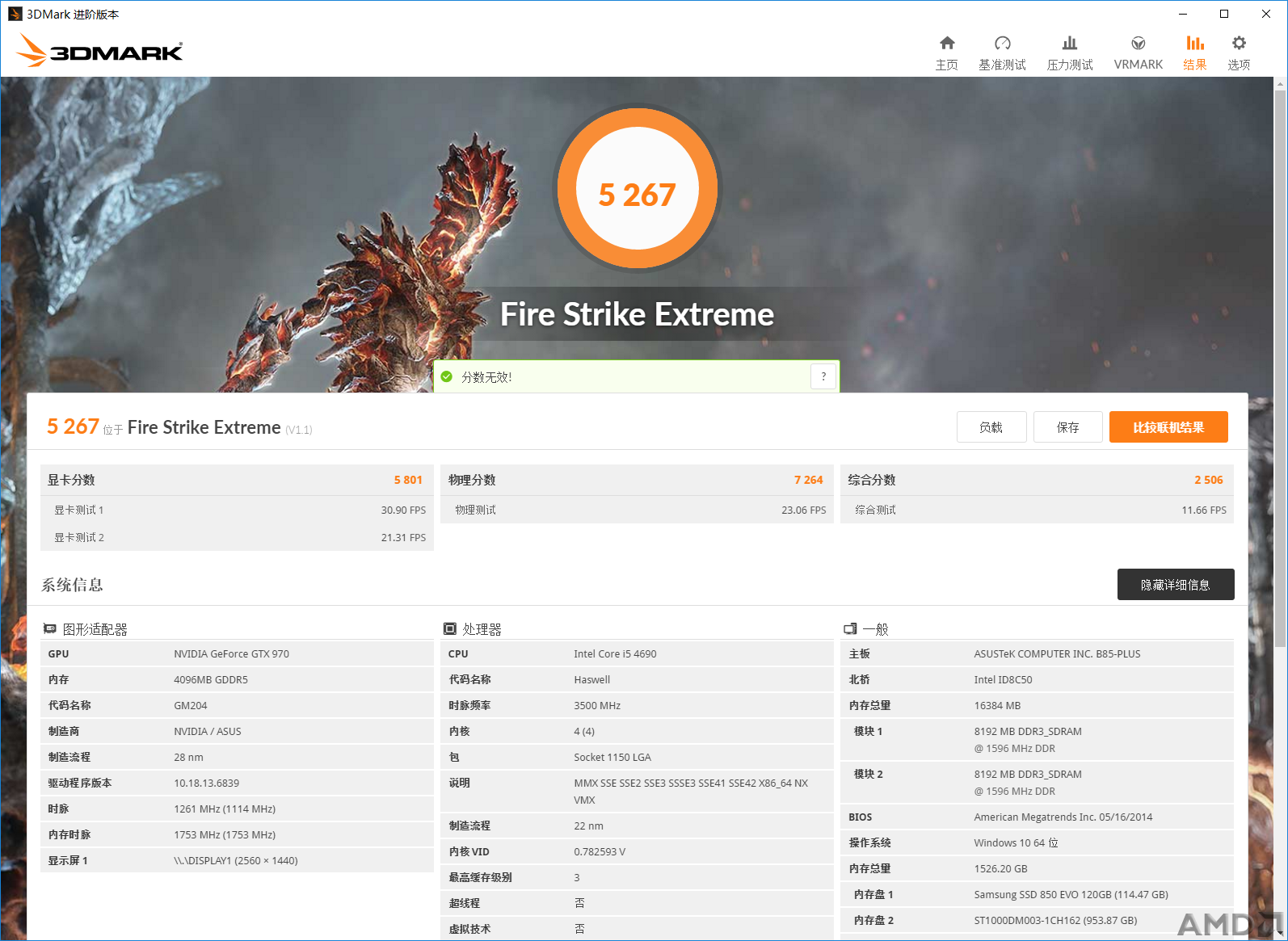This screenshot has width=1288, height=941.
Task: Click 隐藏详细信息 hide details button
Action: click(x=1176, y=585)
